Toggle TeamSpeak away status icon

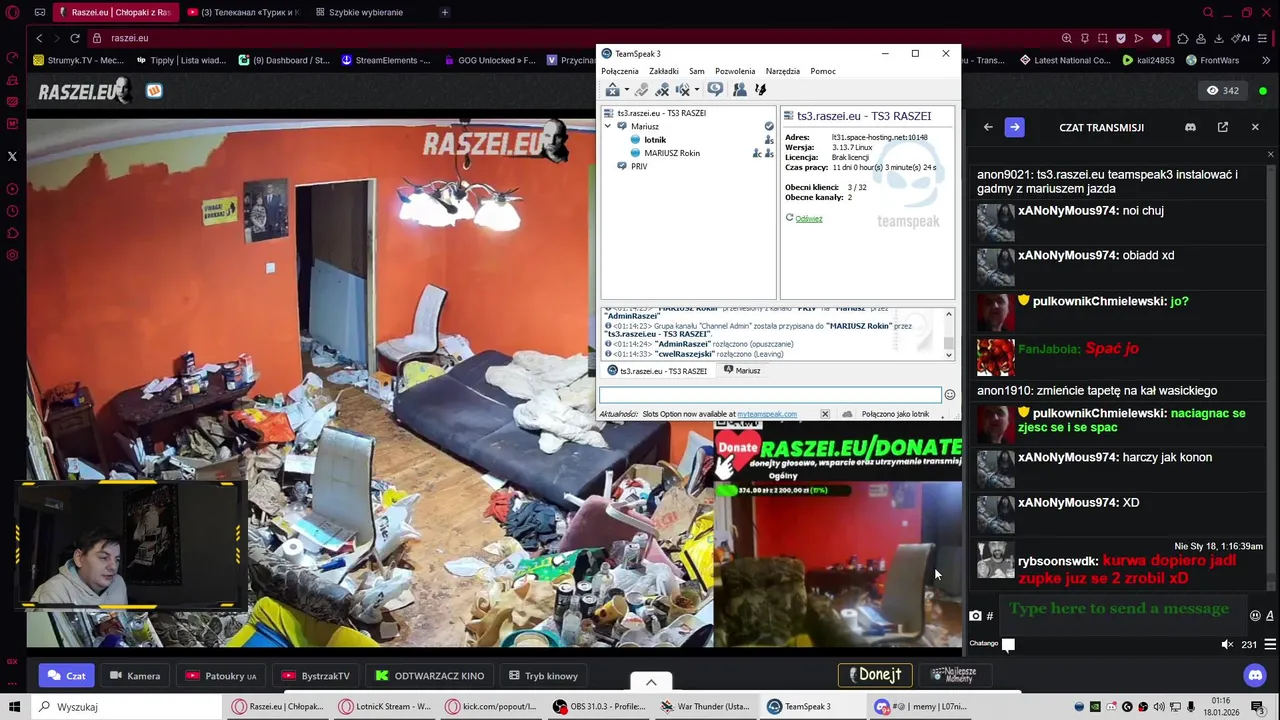click(x=642, y=90)
